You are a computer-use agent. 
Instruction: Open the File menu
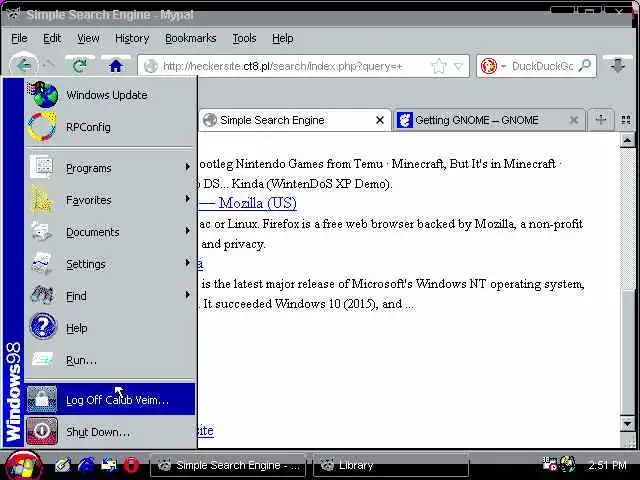click(19, 38)
